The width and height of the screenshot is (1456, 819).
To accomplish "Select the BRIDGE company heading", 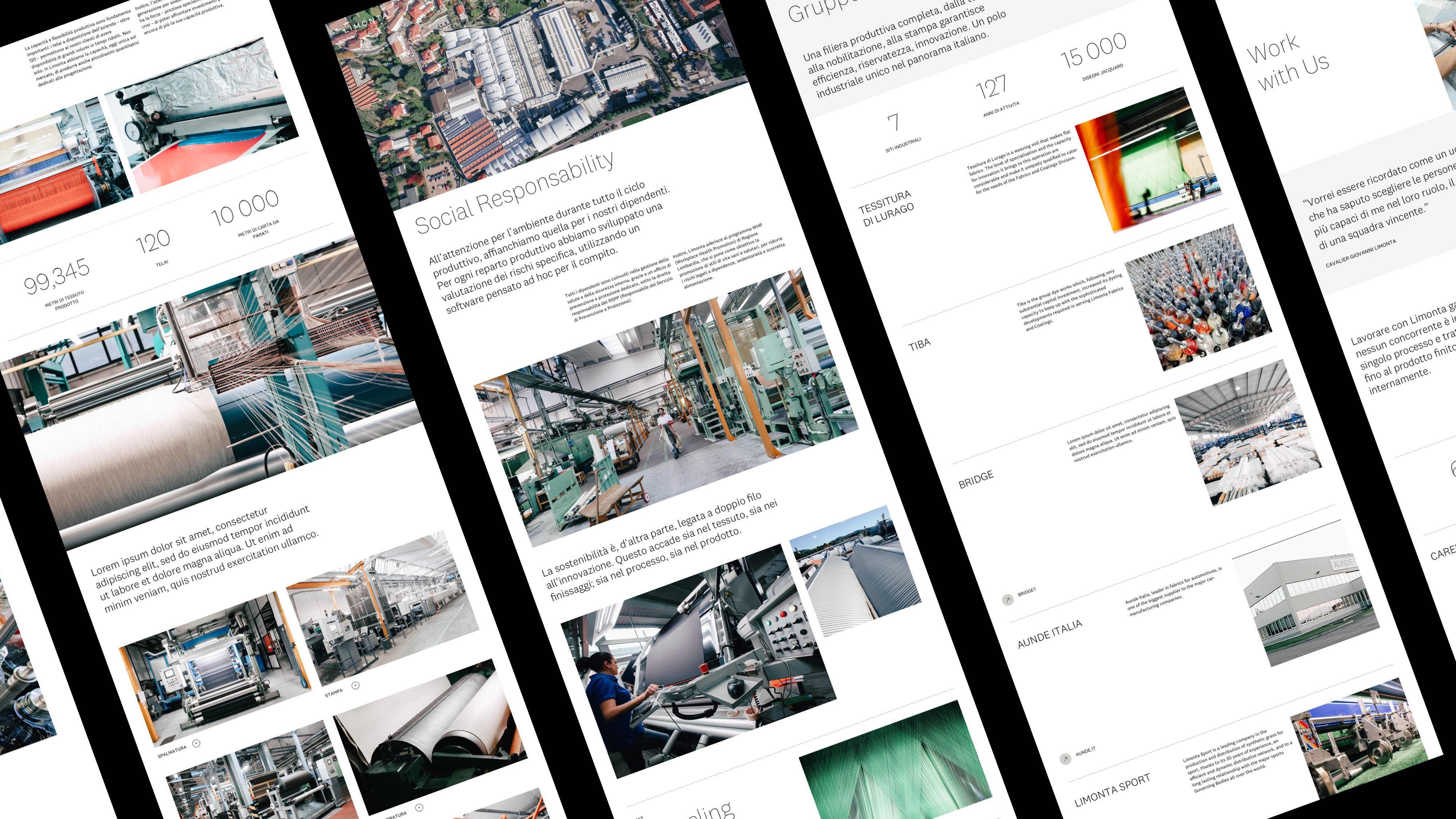I will coord(976,479).
